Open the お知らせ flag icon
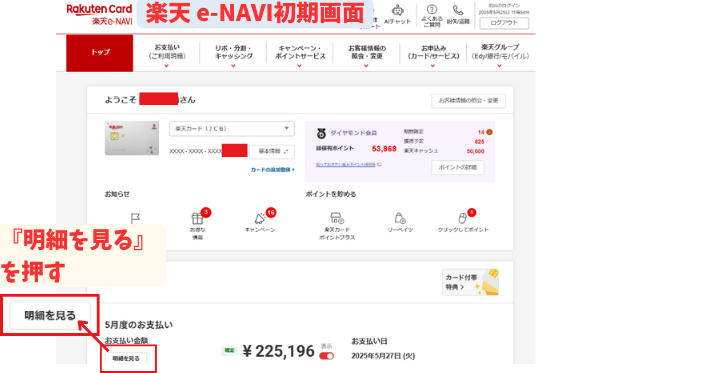714x373 pixels. pyautogui.click(x=135, y=219)
